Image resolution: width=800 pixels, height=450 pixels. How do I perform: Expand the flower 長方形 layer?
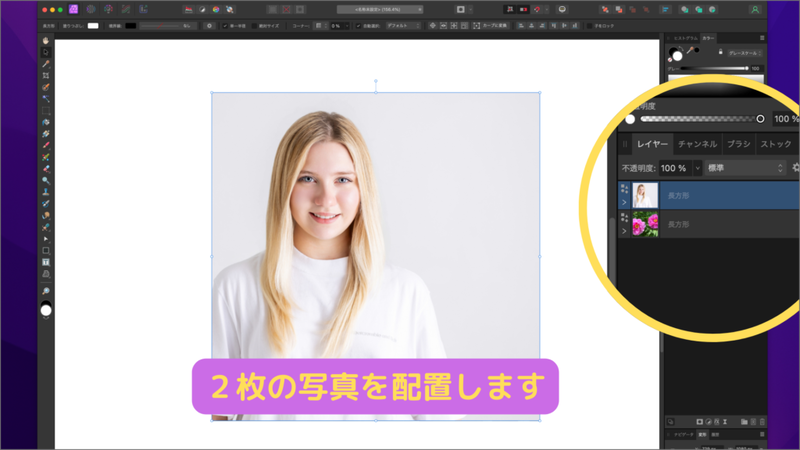tap(624, 231)
